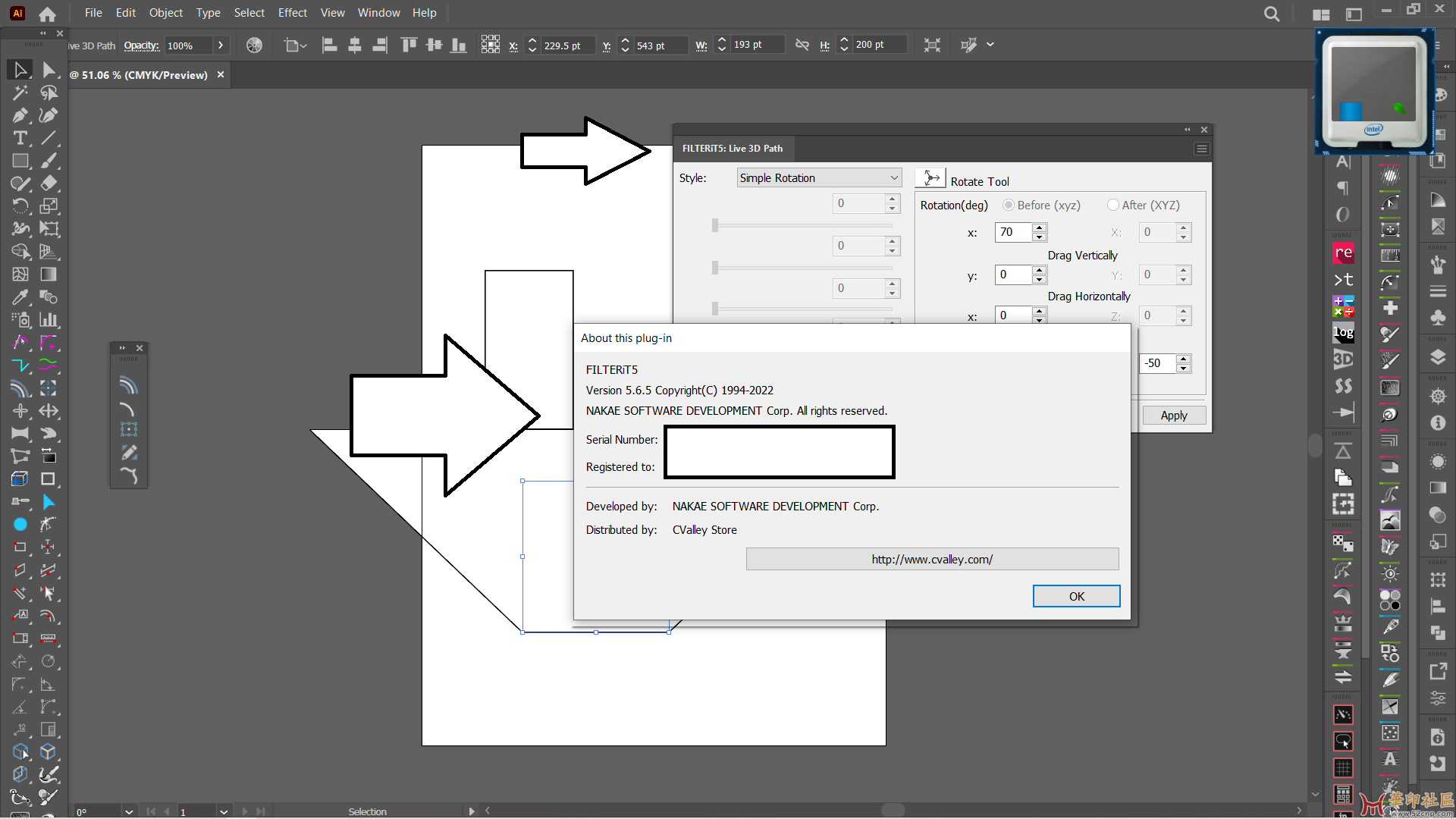Open the Select menu
The width and height of the screenshot is (1456, 819).
[249, 13]
